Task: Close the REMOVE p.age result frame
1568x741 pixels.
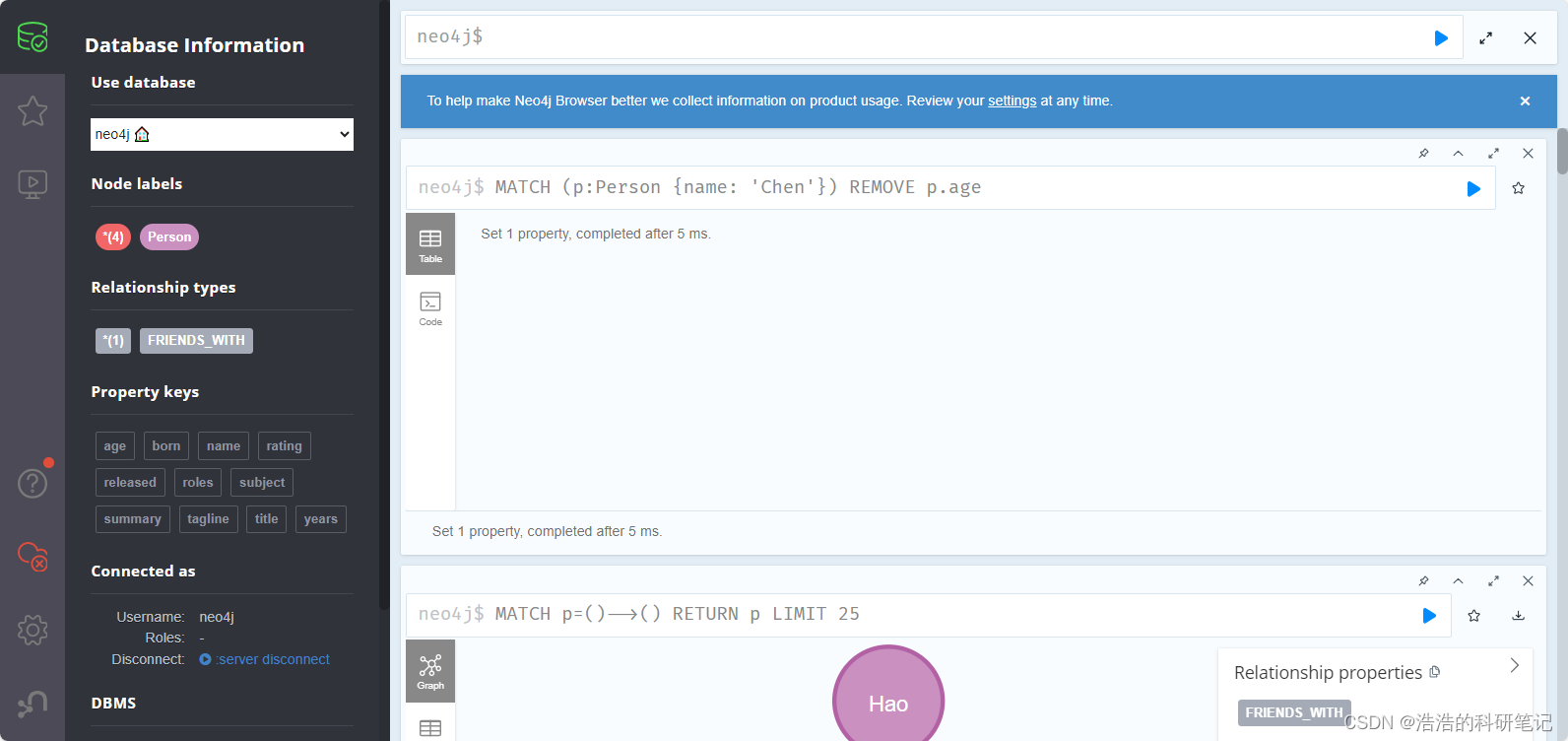Action: pyautogui.click(x=1528, y=154)
